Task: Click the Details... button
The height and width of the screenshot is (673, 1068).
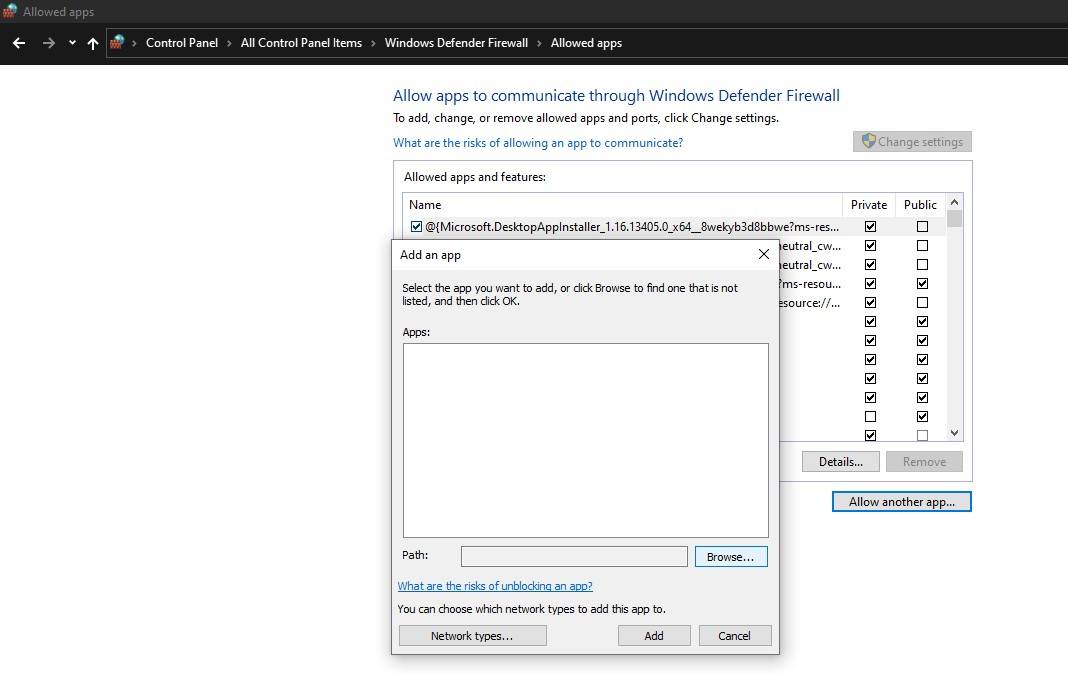Action: point(841,461)
